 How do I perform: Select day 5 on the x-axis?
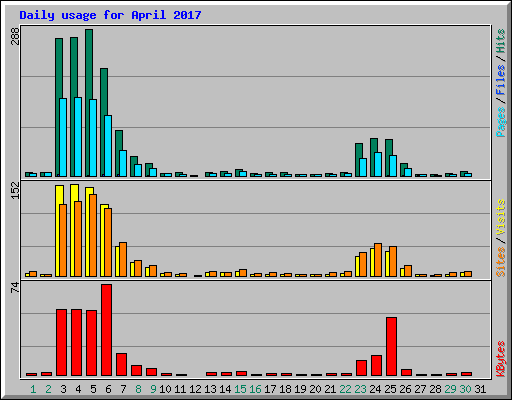point(93,389)
